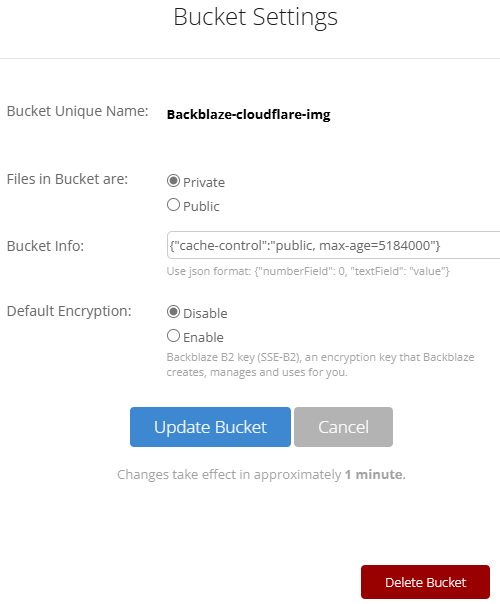
Task: Click the 'Files in Bucket are:' label
Action: pyautogui.click(x=67, y=179)
